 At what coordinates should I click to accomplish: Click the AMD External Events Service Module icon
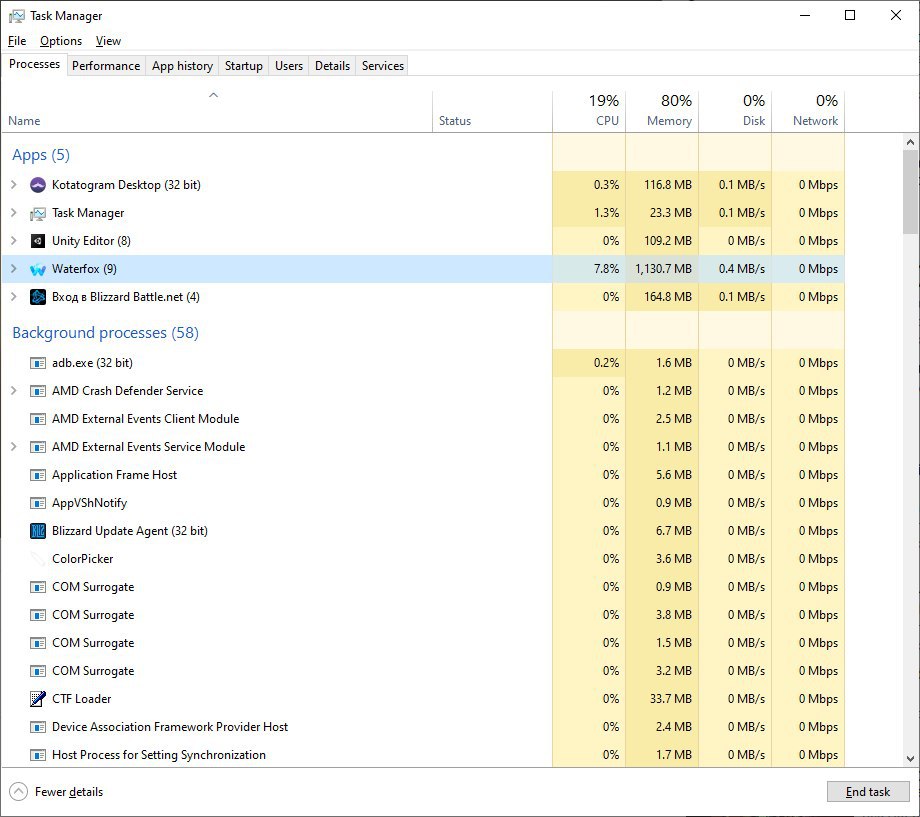pyautogui.click(x=38, y=447)
